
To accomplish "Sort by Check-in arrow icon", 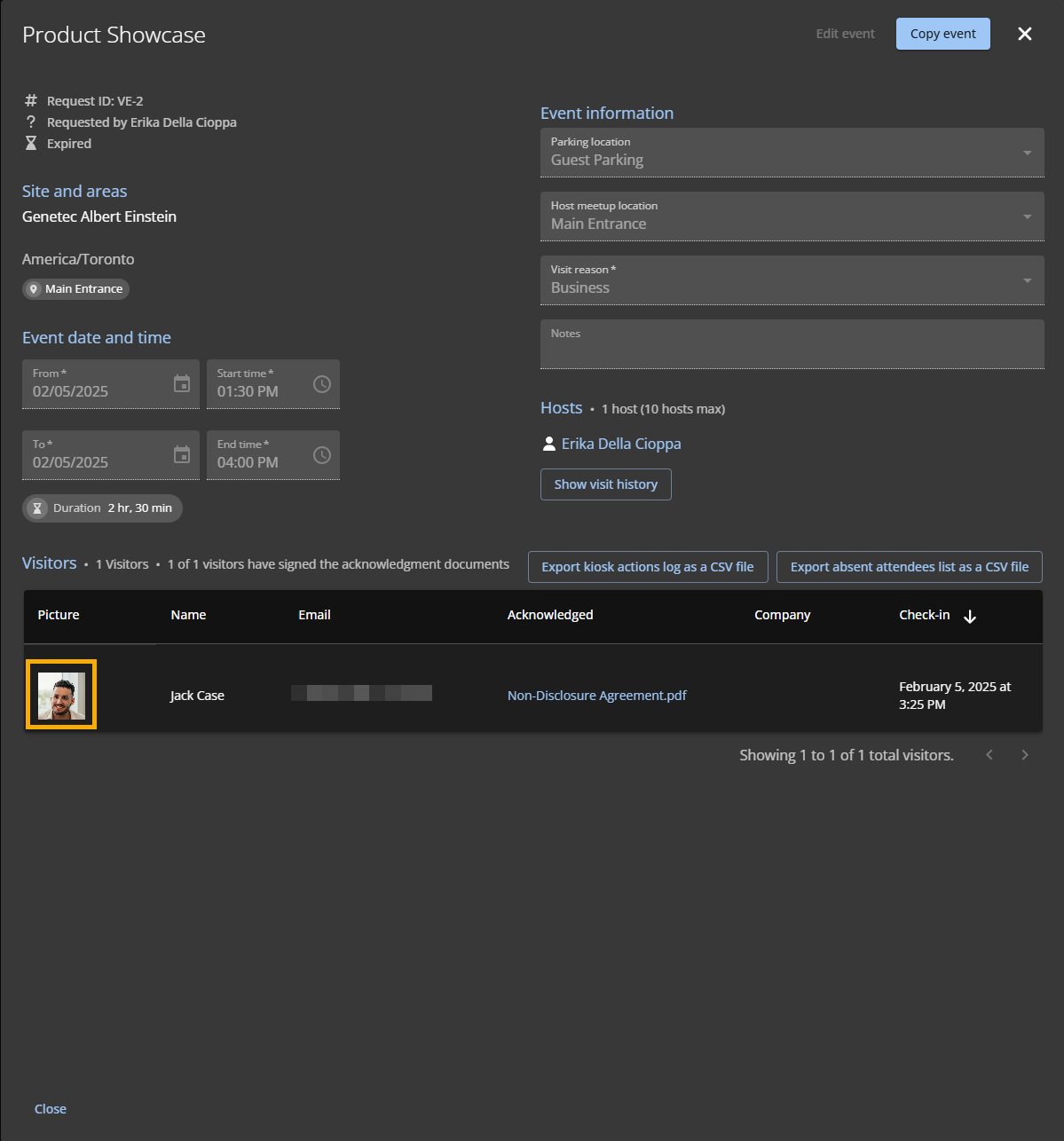I will 970,617.
